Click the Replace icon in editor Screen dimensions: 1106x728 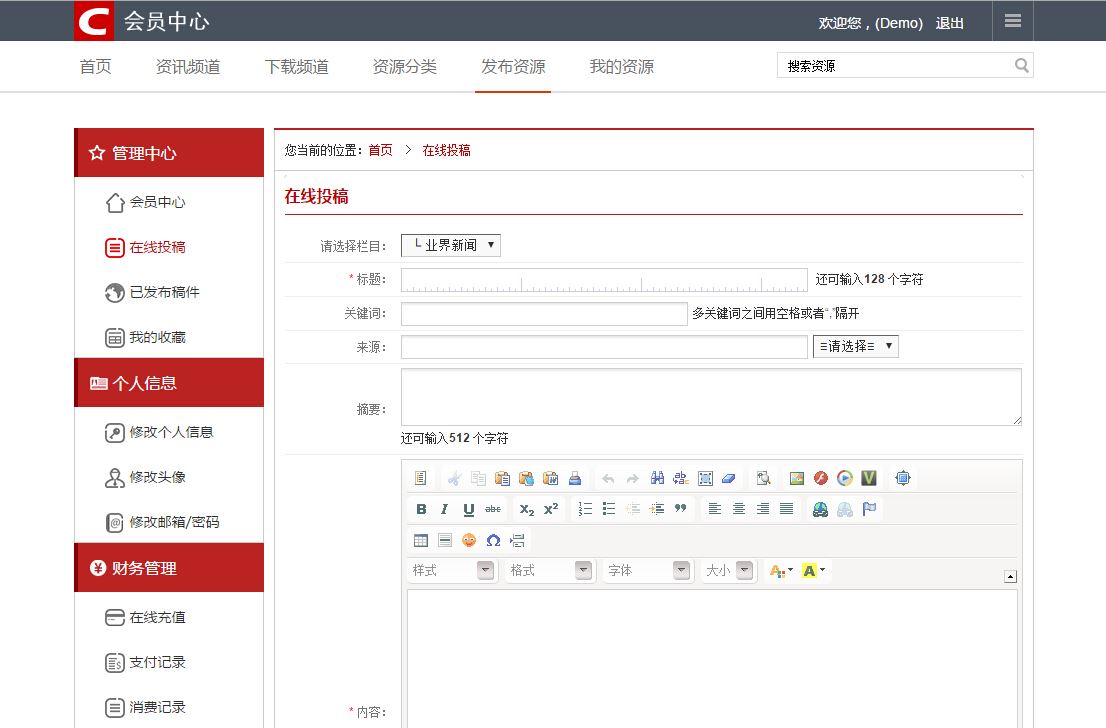(x=681, y=478)
